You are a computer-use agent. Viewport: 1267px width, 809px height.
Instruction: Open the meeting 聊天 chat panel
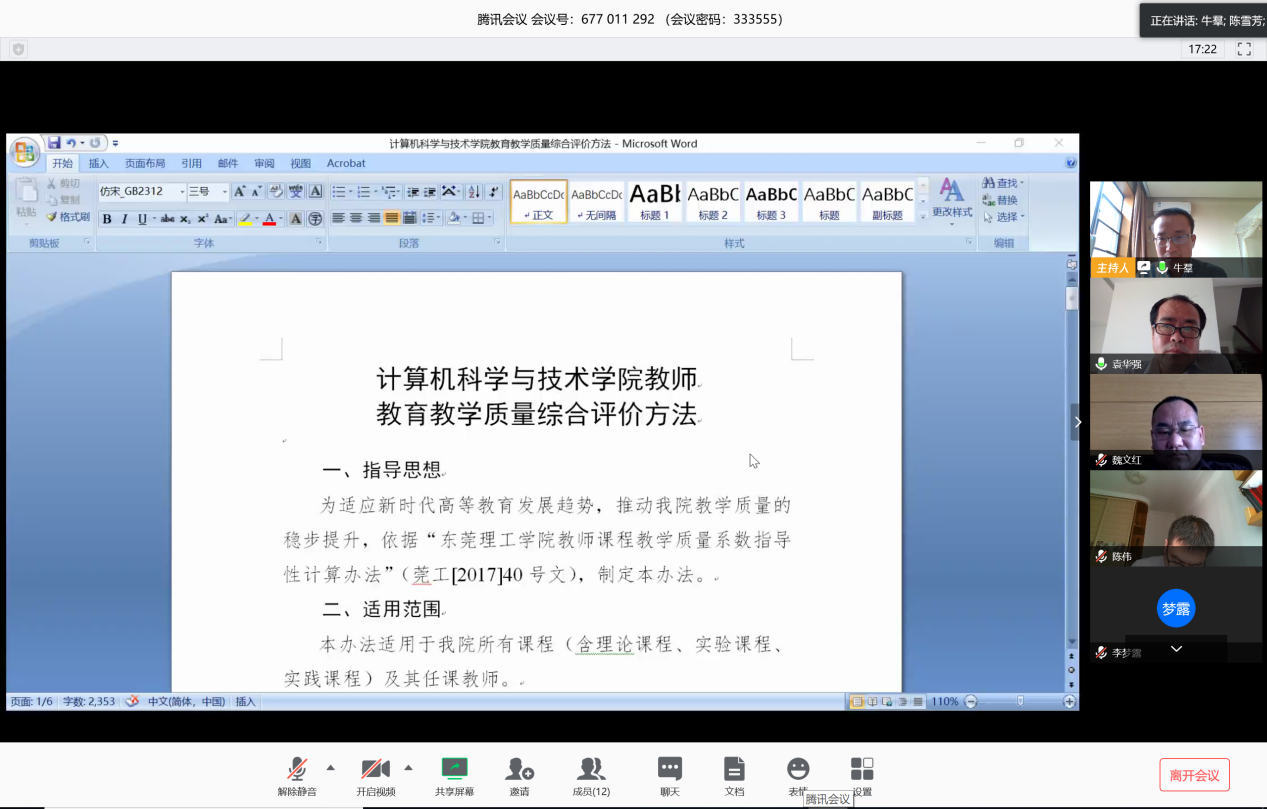(669, 775)
